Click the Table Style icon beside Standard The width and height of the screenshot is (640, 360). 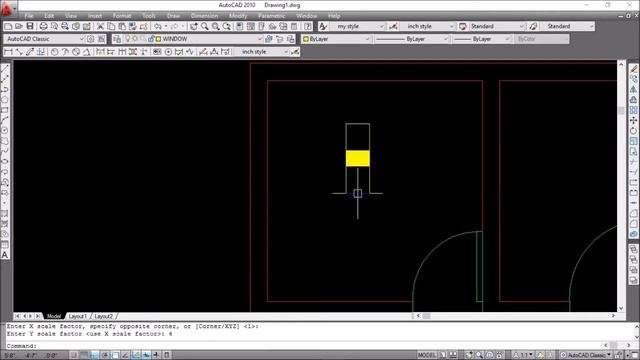point(463,27)
